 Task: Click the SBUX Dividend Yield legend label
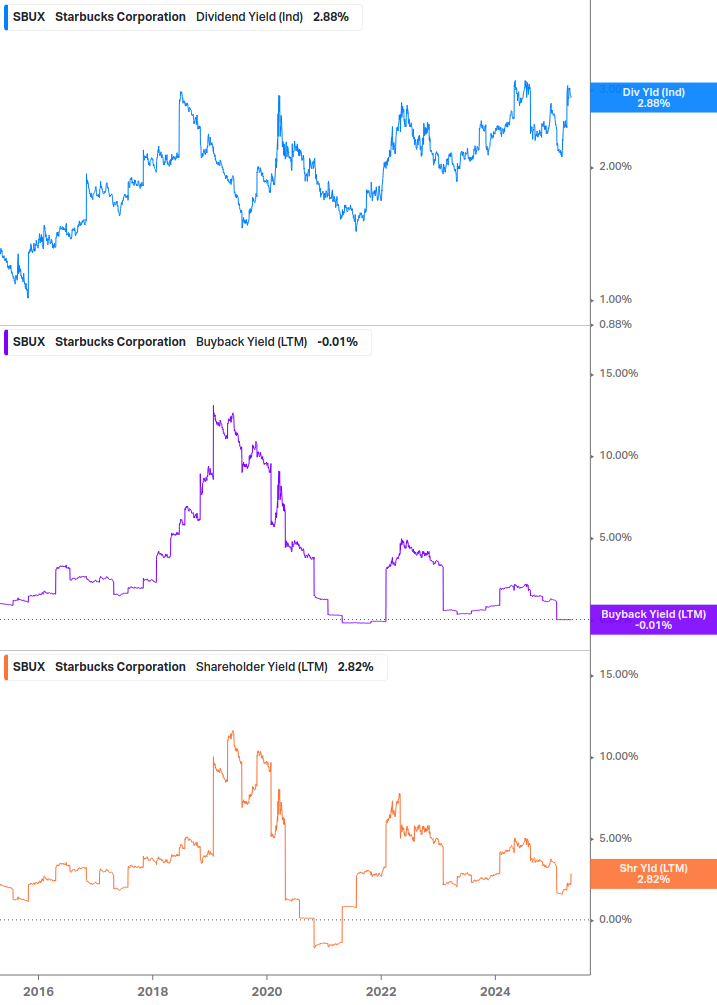[183, 17]
